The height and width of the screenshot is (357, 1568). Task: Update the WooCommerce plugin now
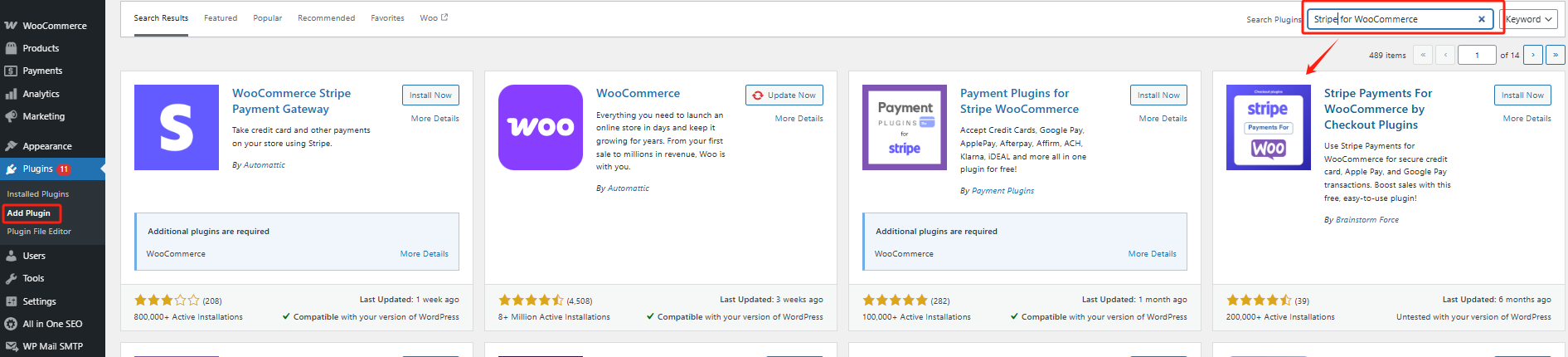tap(784, 95)
